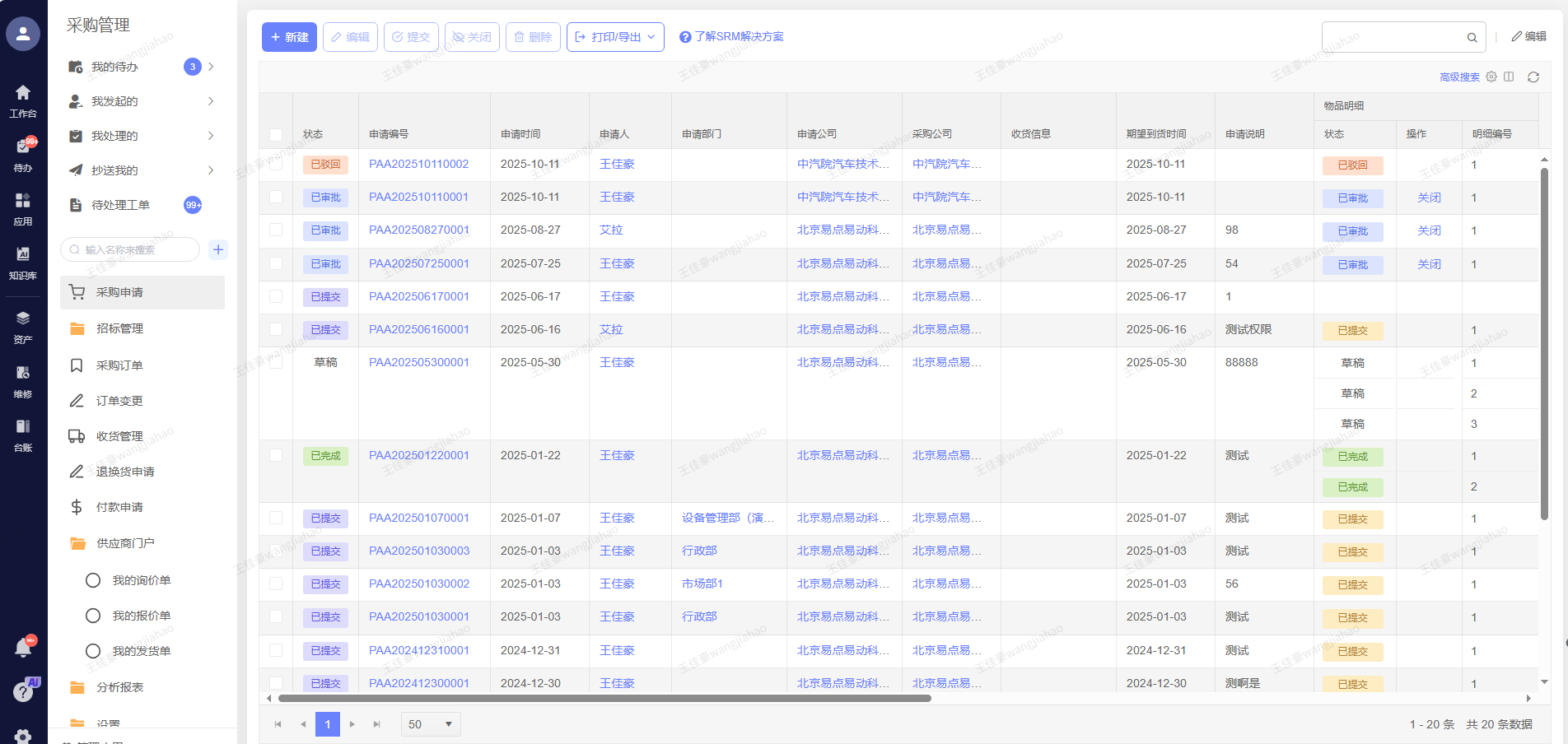The image size is (1568, 744).
Task: Click the refresh icon above the table
Action: coord(1533,77)
